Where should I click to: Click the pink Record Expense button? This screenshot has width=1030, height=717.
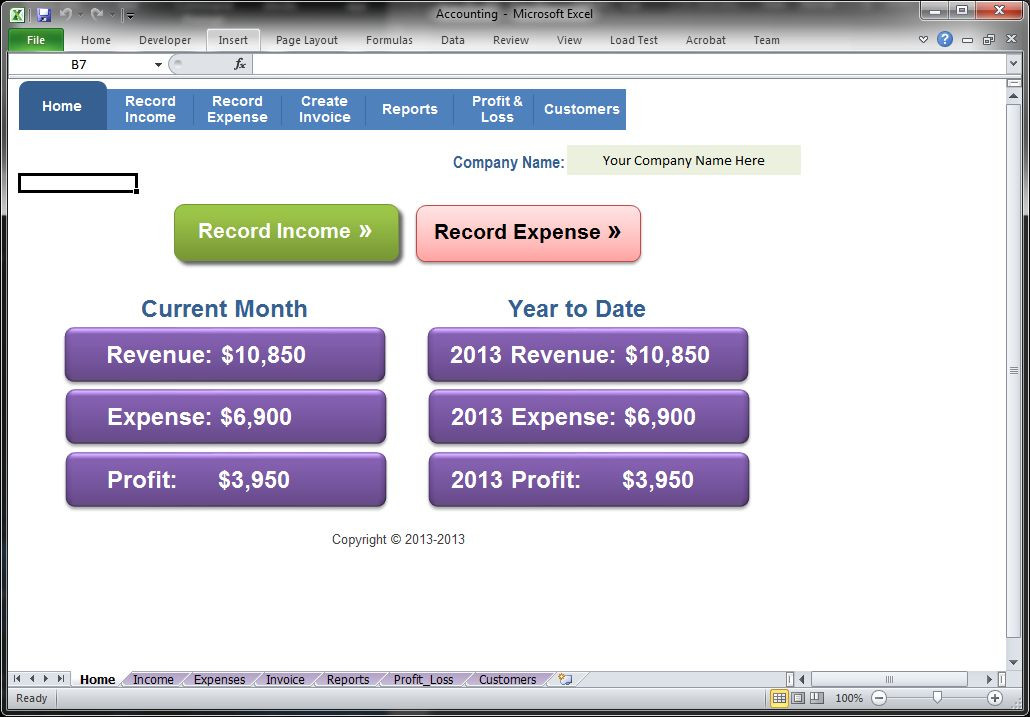pyautogui.click(x=528, y=233)
